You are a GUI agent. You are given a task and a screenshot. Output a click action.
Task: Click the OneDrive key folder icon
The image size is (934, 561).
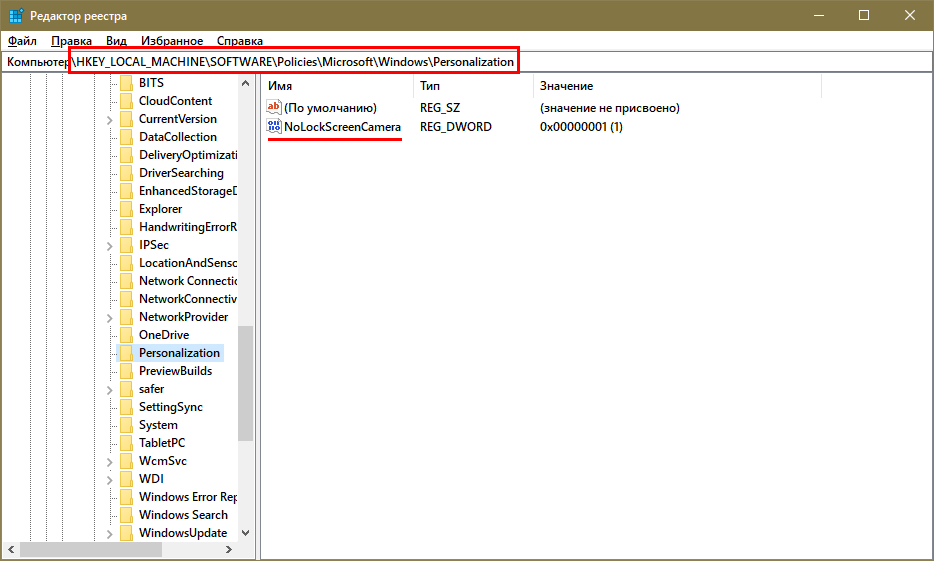(x=126, y=335)
